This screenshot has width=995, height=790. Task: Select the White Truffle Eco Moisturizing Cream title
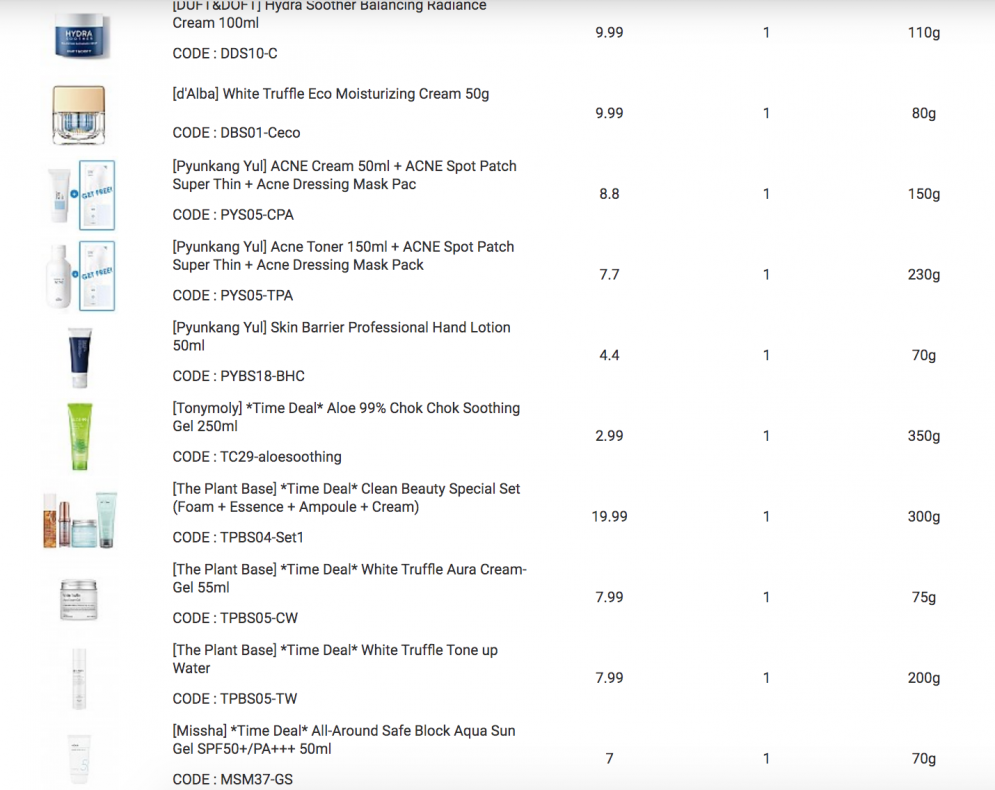[x=331, y=94]
